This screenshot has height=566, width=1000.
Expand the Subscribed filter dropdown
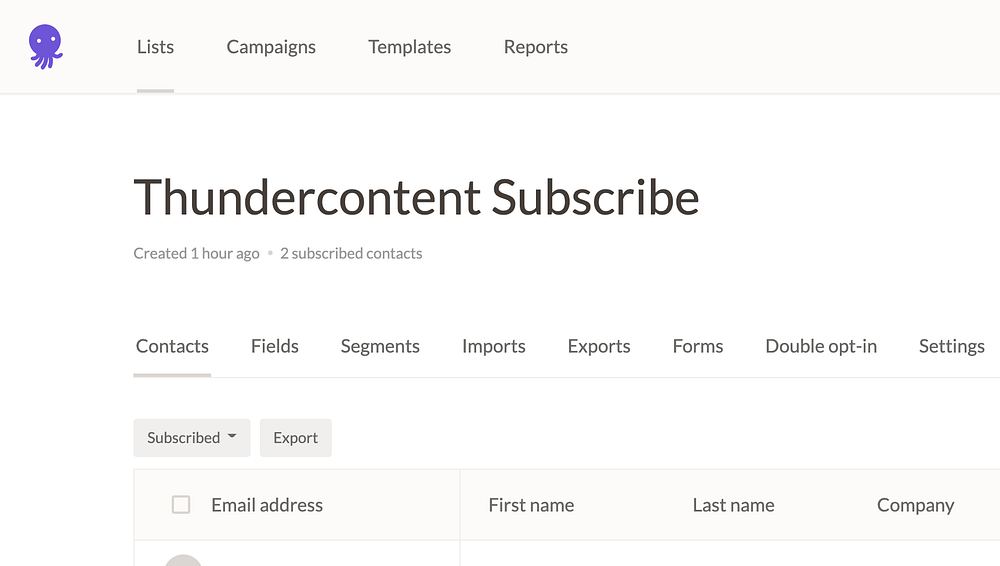click(x=192, y=438)
